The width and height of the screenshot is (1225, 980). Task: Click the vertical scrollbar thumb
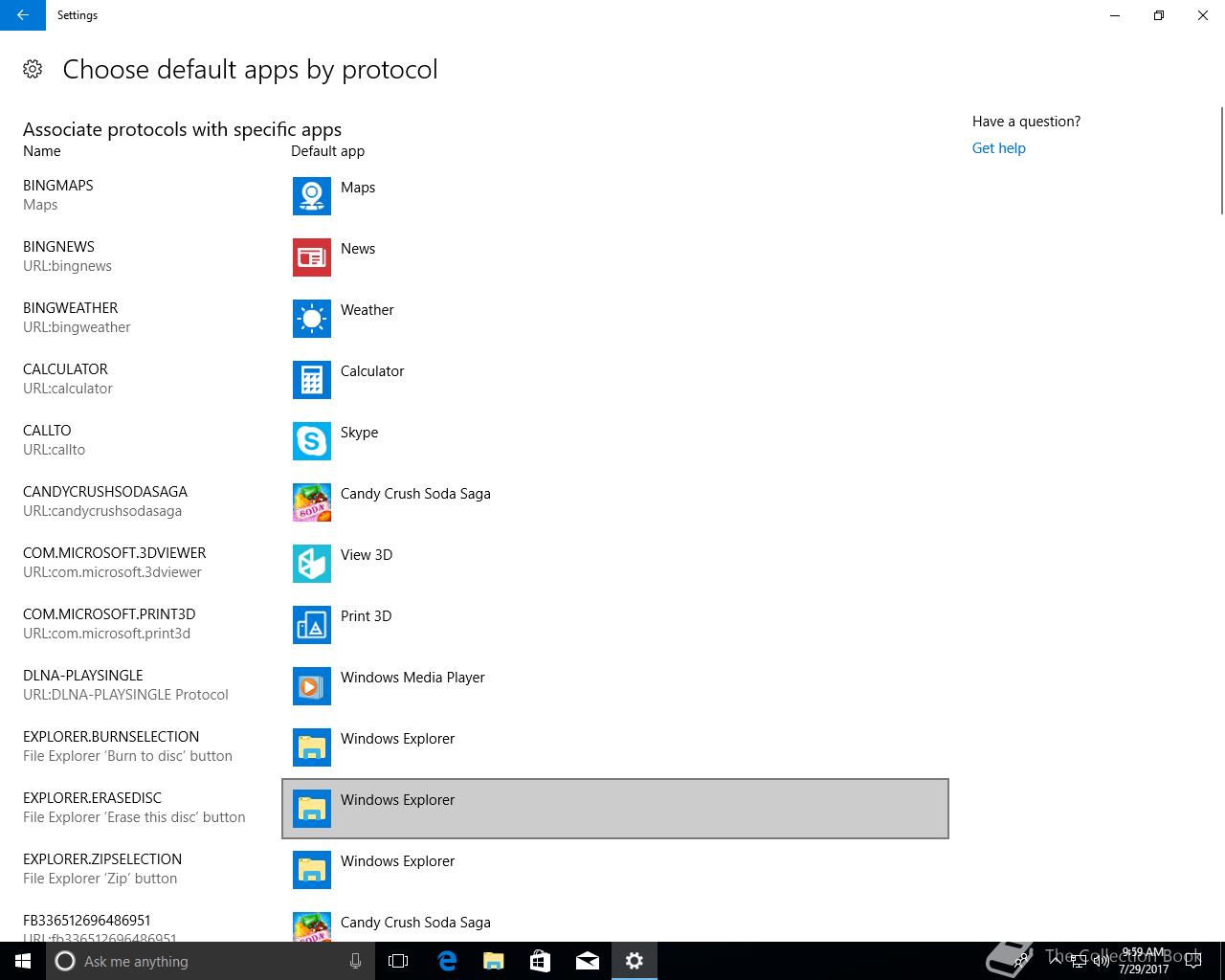pyautogui.click(x=1221, y=161)
